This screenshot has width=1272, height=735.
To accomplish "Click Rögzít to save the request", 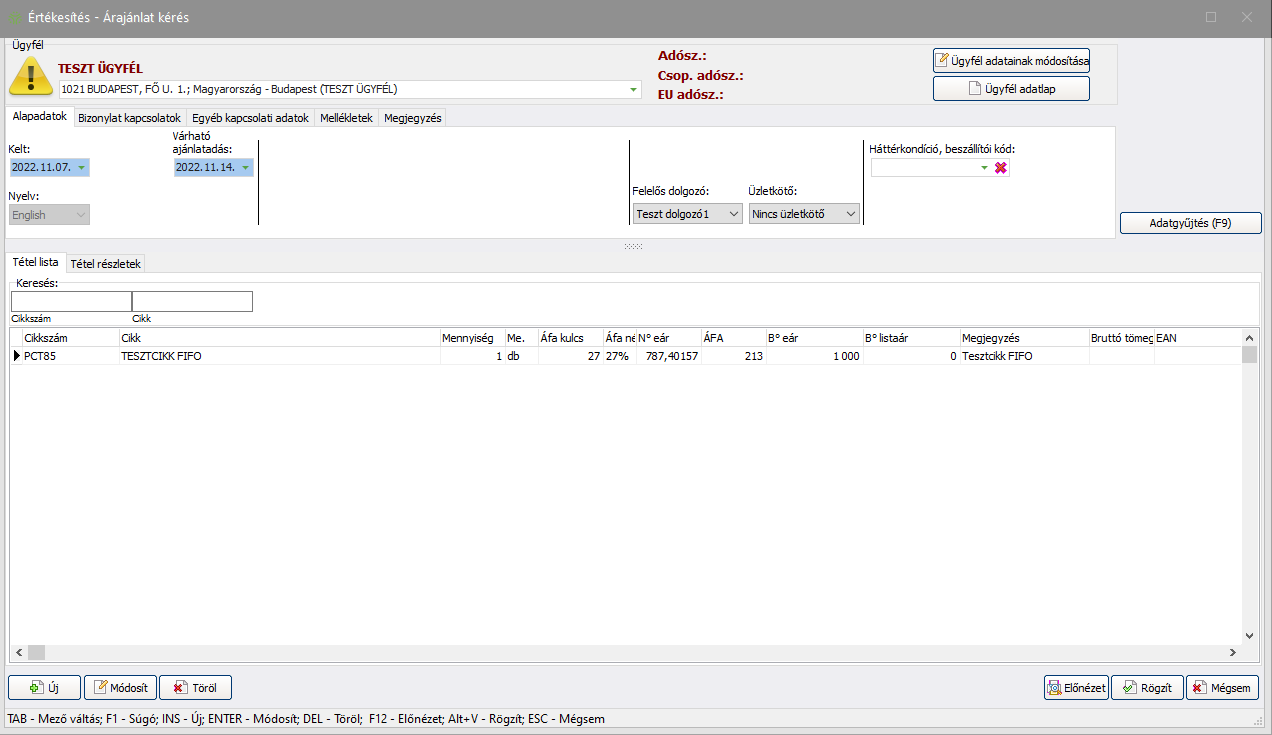I will coord(1147,687).
